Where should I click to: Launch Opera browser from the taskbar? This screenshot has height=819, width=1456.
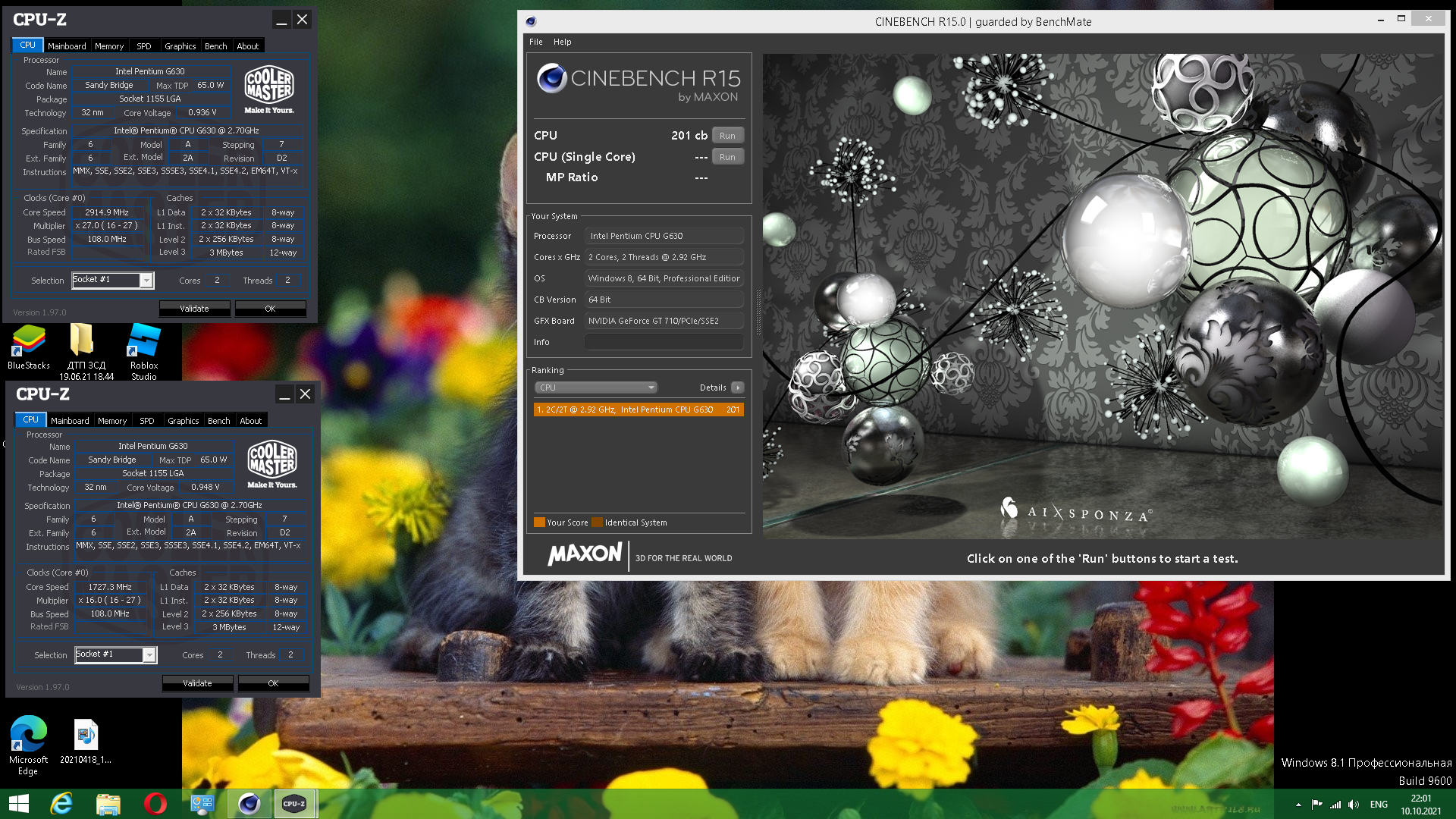click(x=155, y=804)
